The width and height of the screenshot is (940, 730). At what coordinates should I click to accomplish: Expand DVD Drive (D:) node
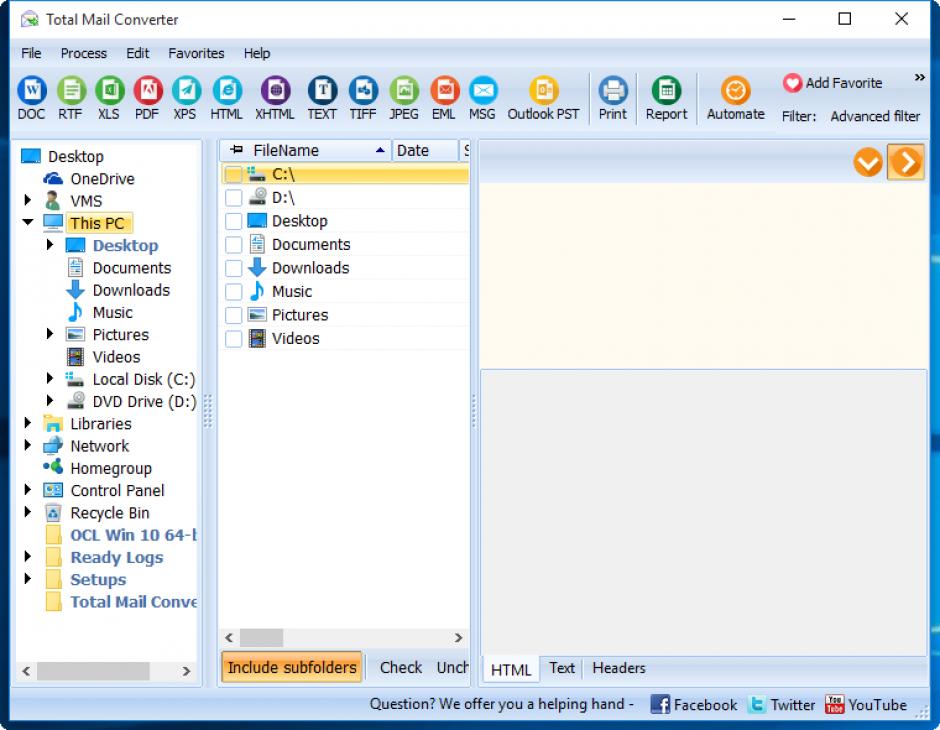pyautogui.click(x=50, y=400)
